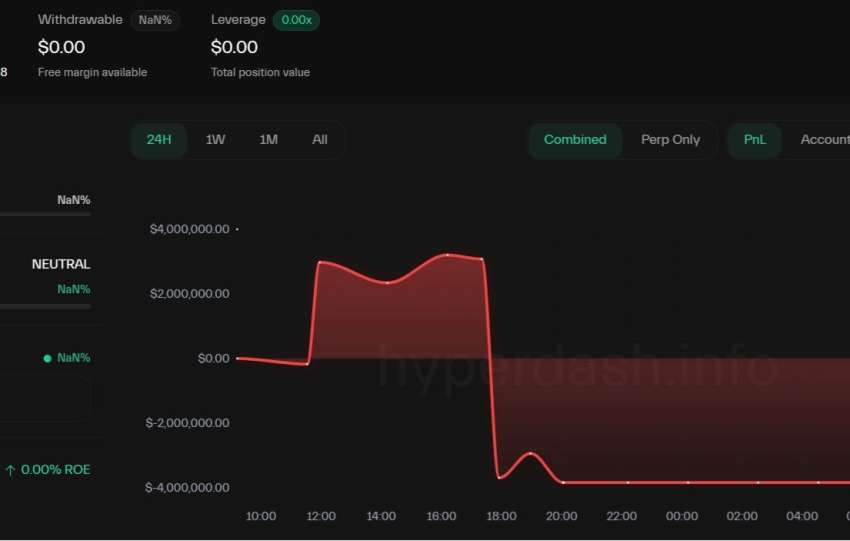The width and height of the screenshot is (850, 541).
Task: Toggle the chart to PnL mode
Action: [x=755, y=140]
